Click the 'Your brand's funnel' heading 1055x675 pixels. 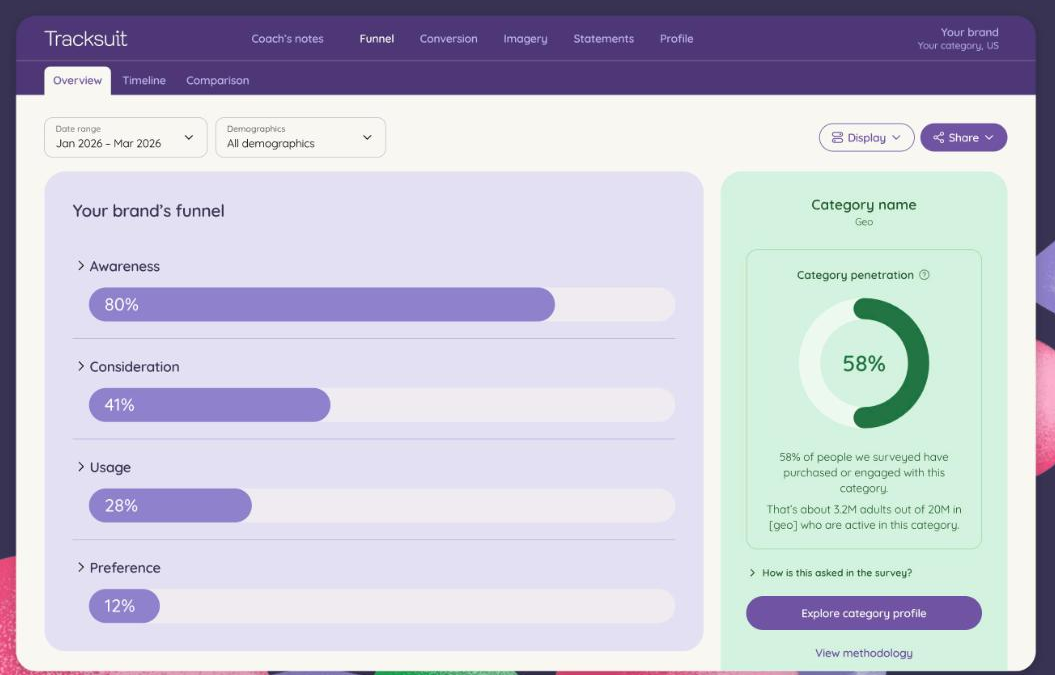(149, 211)
